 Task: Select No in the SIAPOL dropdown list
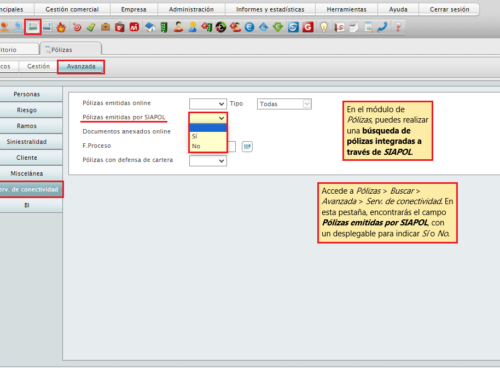(208, 146)
